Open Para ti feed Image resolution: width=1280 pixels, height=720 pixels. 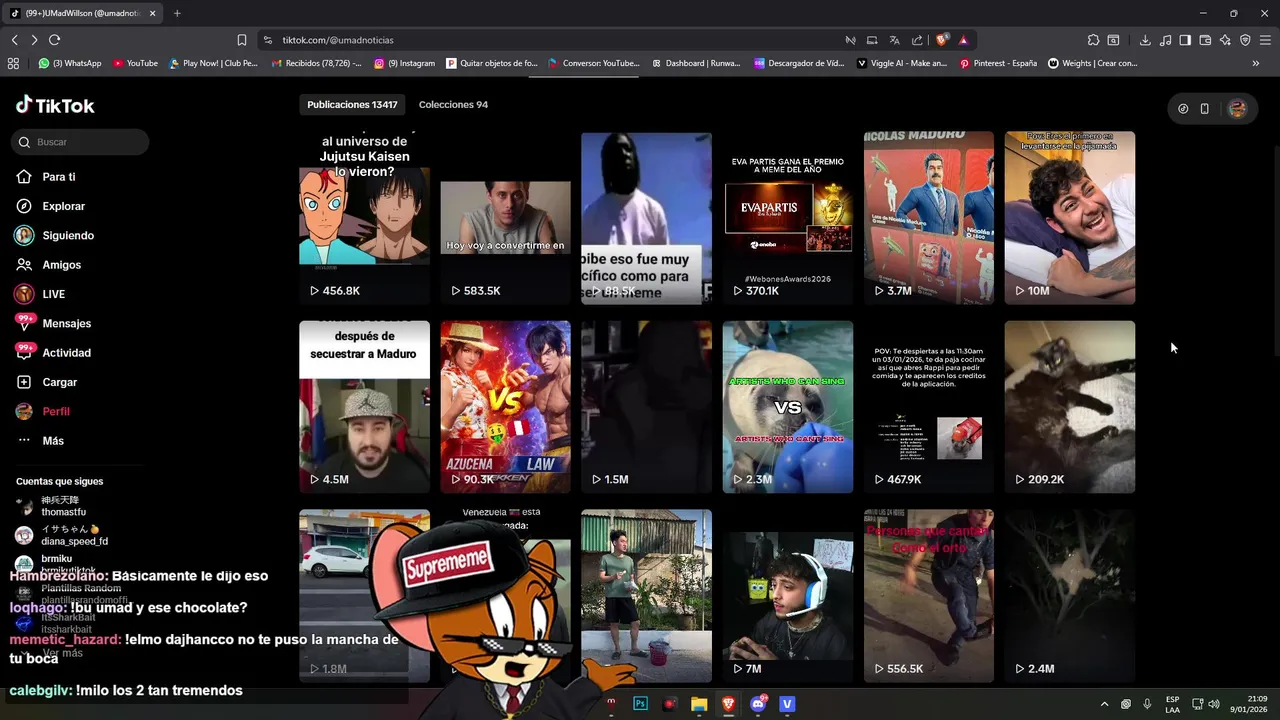click(46, 177)
